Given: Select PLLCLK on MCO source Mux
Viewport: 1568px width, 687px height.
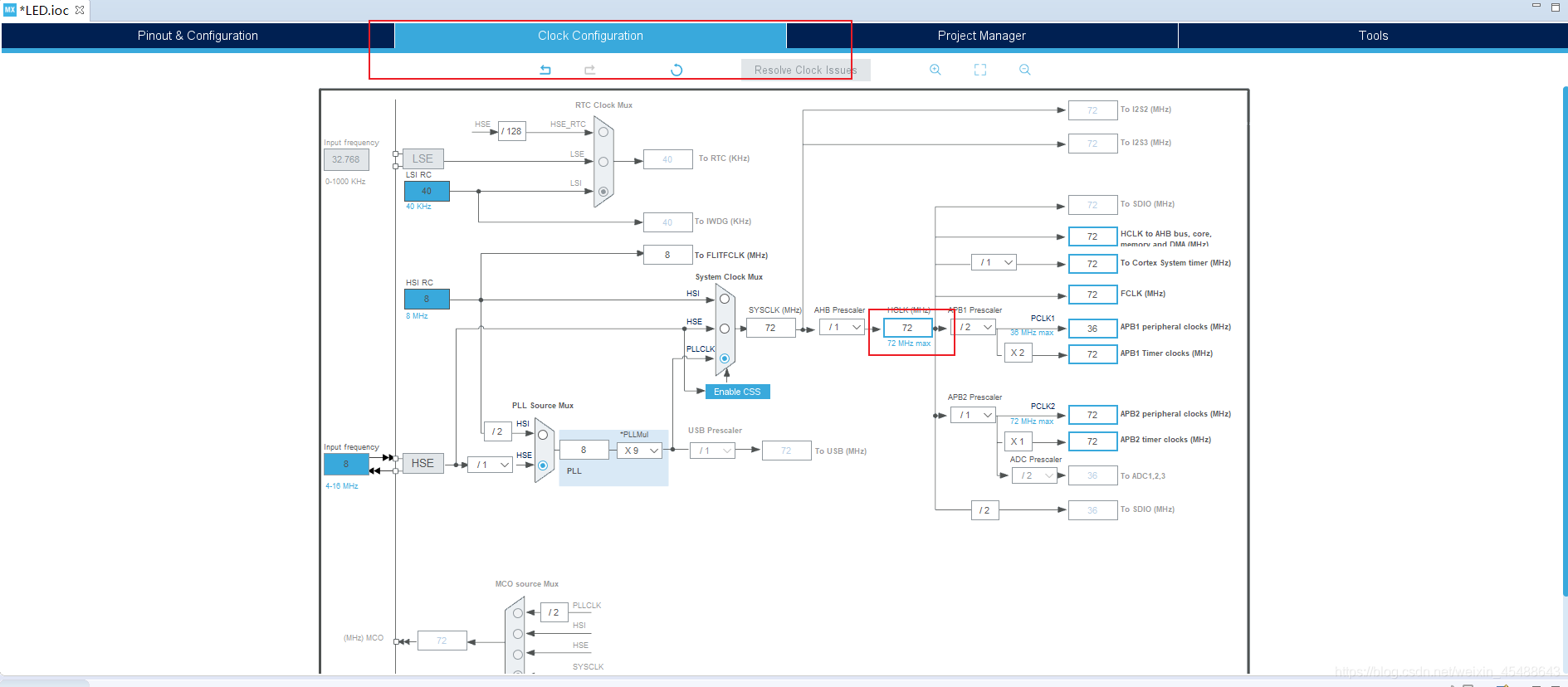Looking at the screenshot, I should (518, 613).
